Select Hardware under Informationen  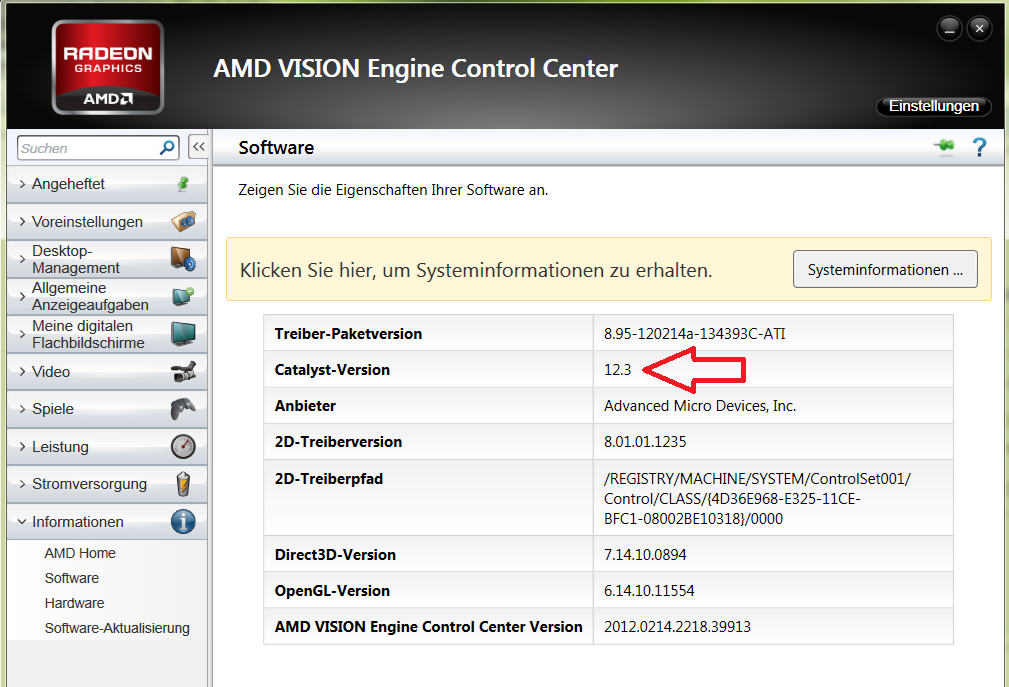point(74,603)
